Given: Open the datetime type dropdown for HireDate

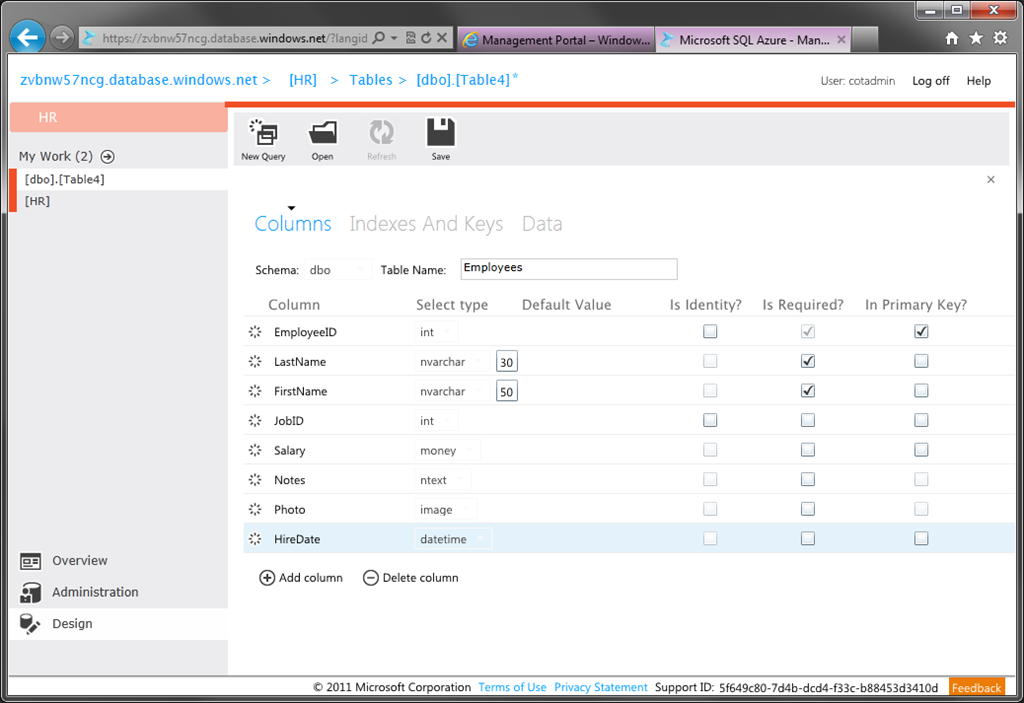Looking at the screenshot, I should coord(453,539).
